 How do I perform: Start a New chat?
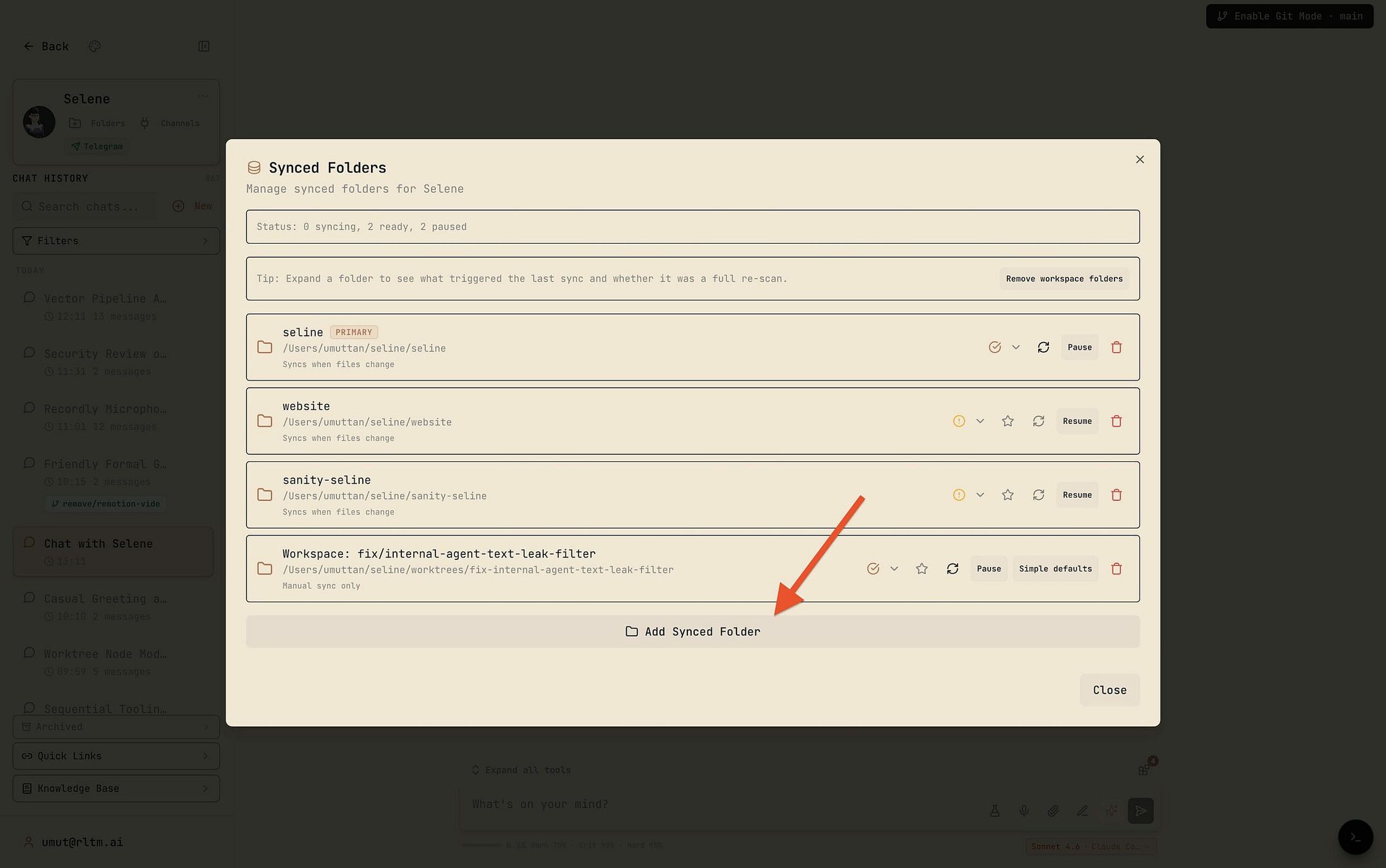point(192,206)
